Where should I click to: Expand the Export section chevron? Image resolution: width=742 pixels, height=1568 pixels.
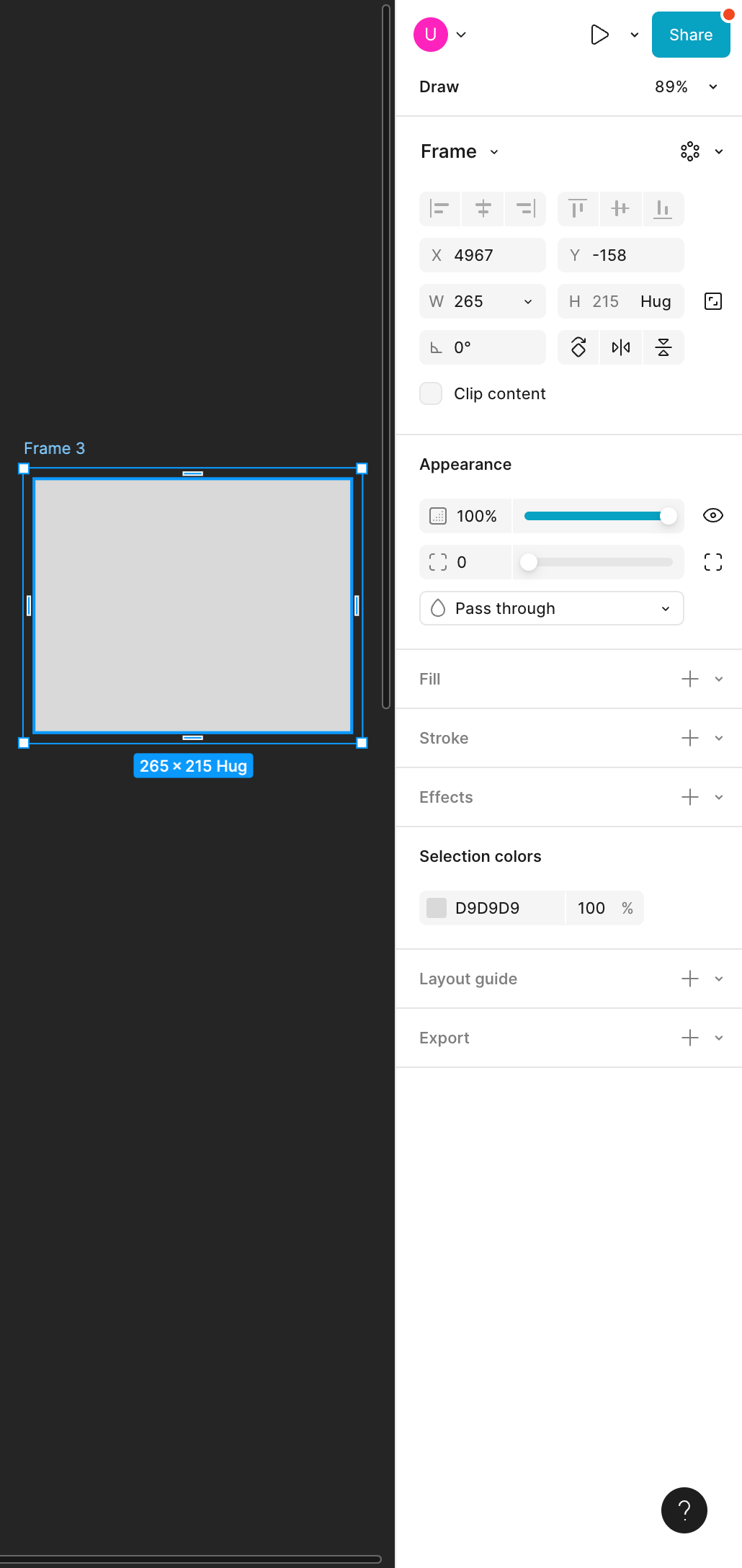(719, 1038)
